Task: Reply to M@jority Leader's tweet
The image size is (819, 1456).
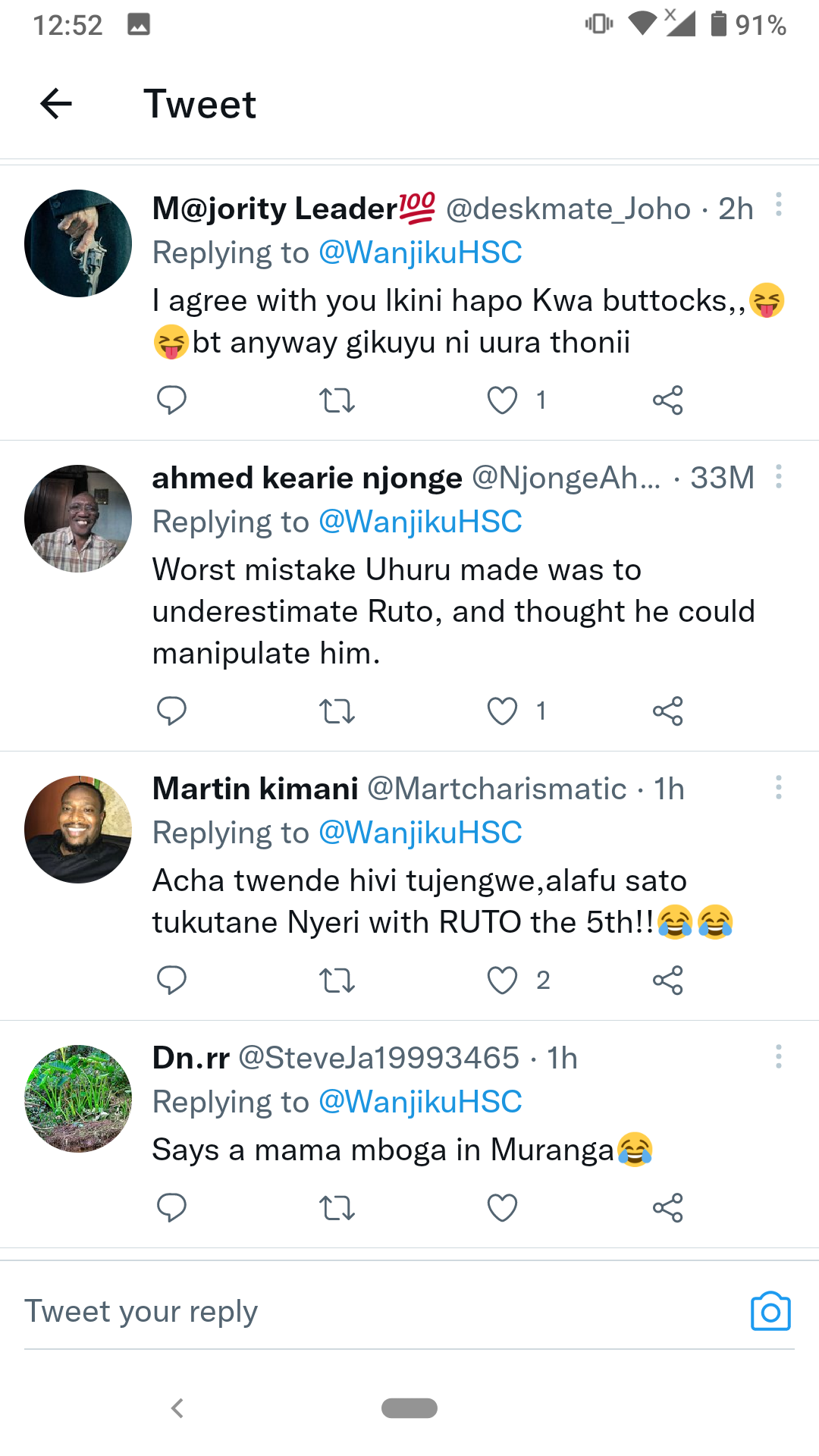Action: [171, 400]
